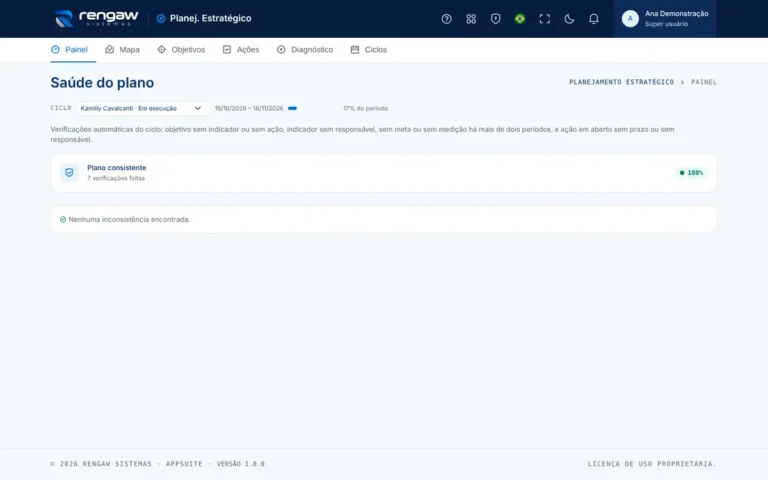Click the Plano consistente shield icon
The width and height of the screenshot is (768, 480).
[x=69, y=172]
